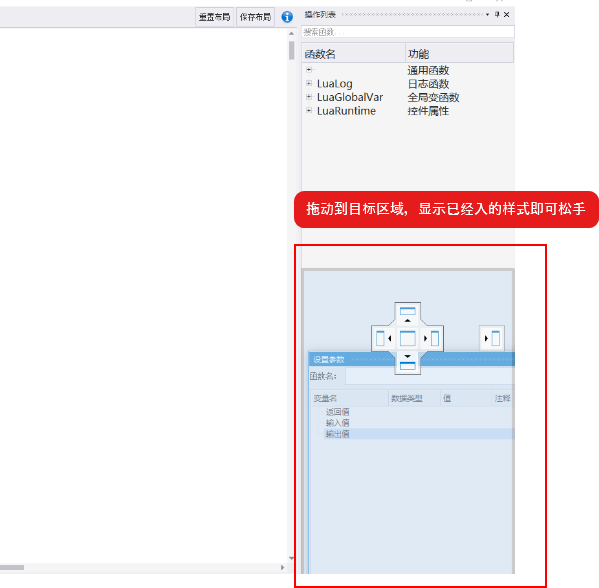Close the 操作列表 panel

[507, 15]
